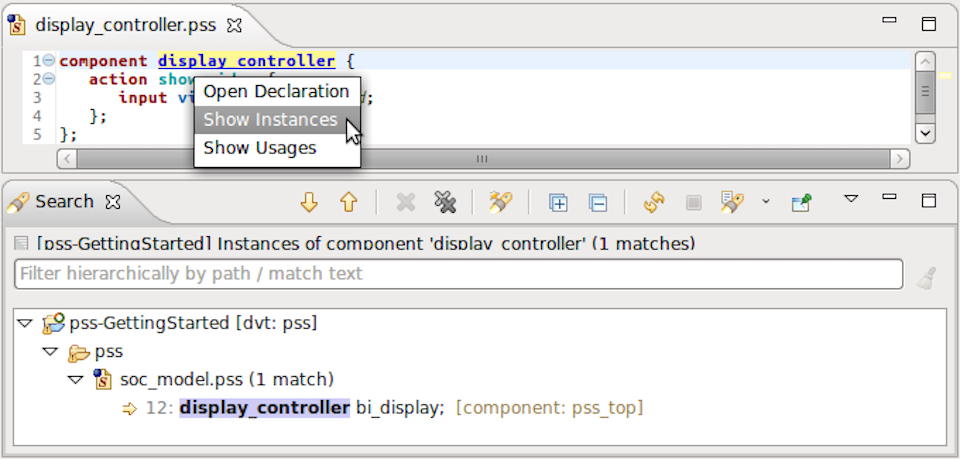Click the editor horizontal scrollbar thumb
960x459 pixels.
(x=482, y=159)
